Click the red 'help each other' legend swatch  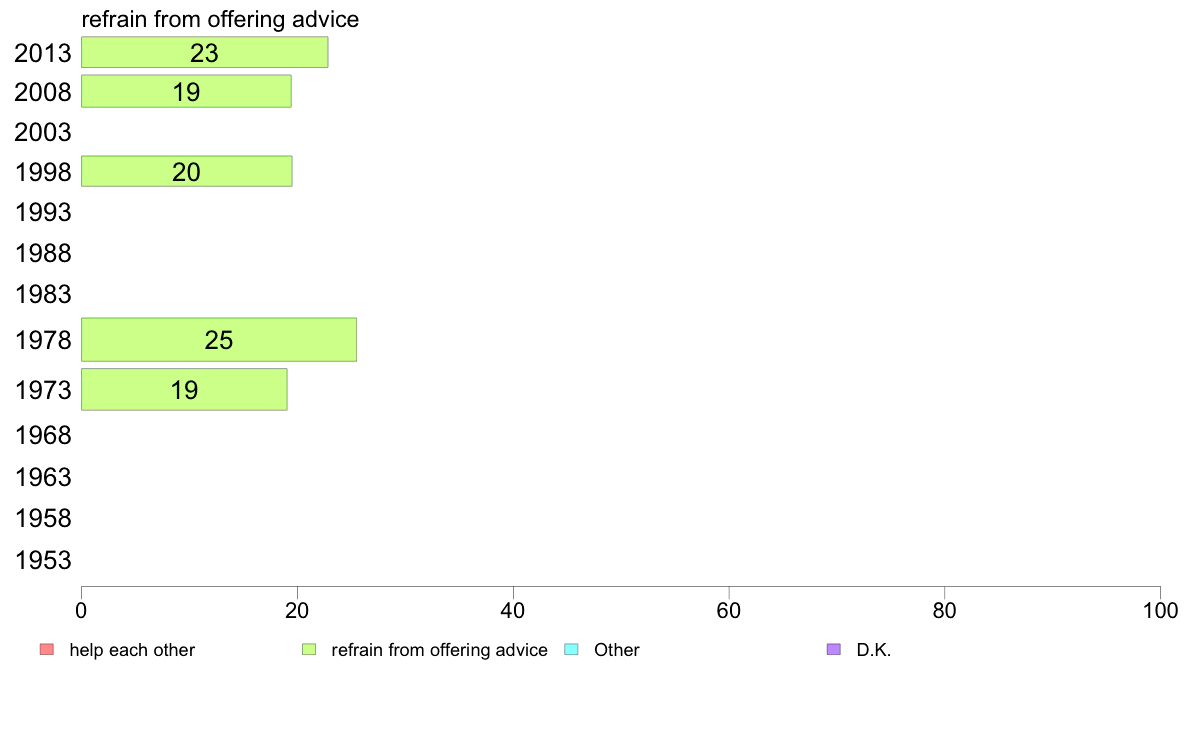pos(46,650)
